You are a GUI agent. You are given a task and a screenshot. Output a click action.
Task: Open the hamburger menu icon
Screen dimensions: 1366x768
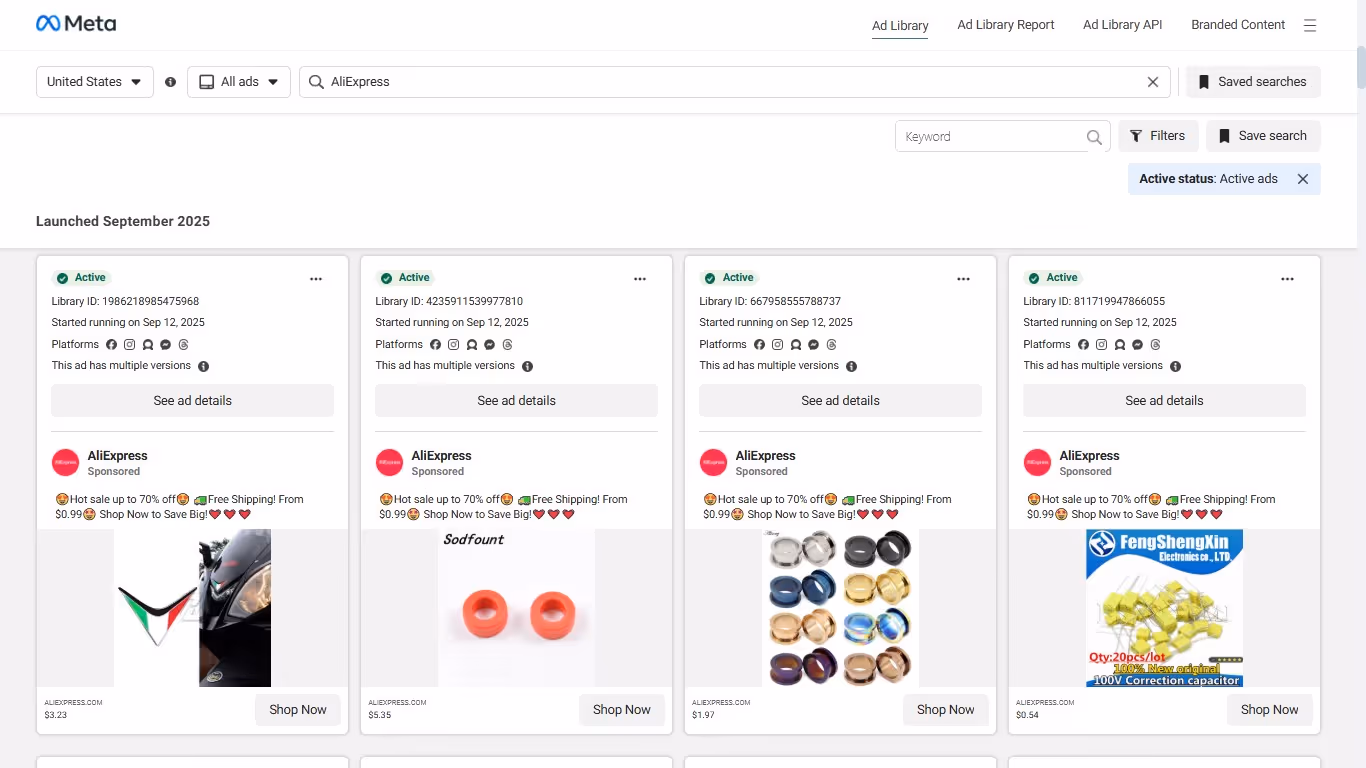1310,25
